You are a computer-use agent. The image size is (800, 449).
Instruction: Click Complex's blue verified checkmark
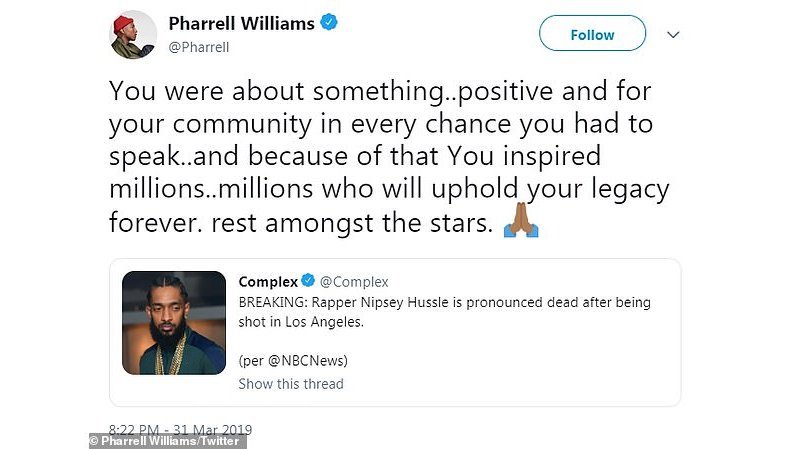coord(309,282)
